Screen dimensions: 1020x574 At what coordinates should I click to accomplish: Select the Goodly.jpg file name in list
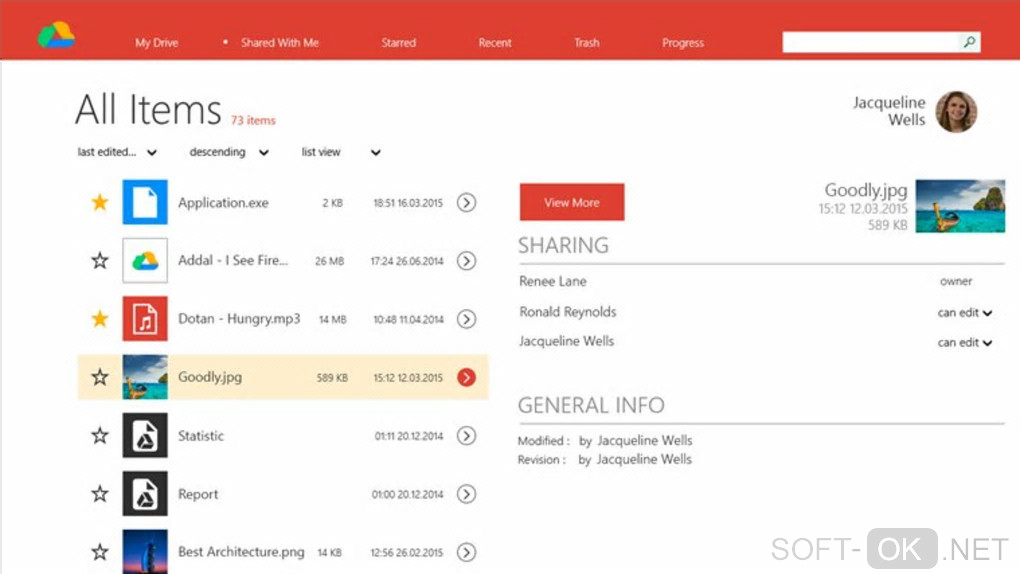coord(210,377)
